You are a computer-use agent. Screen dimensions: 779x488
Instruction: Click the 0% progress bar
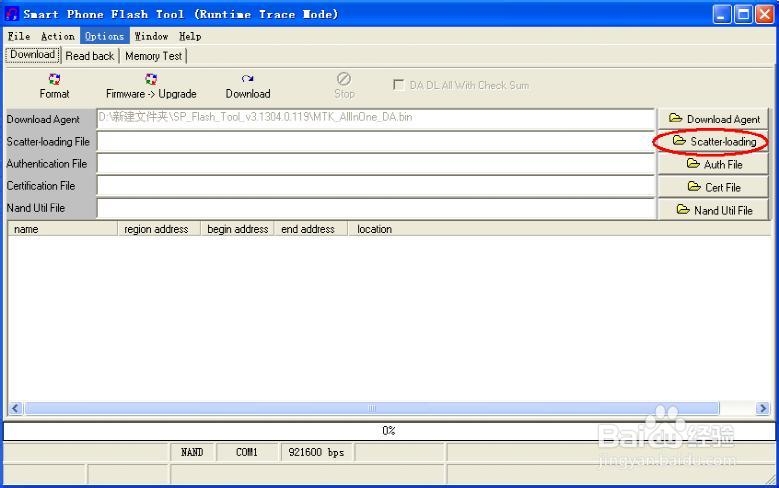point(389,431)
